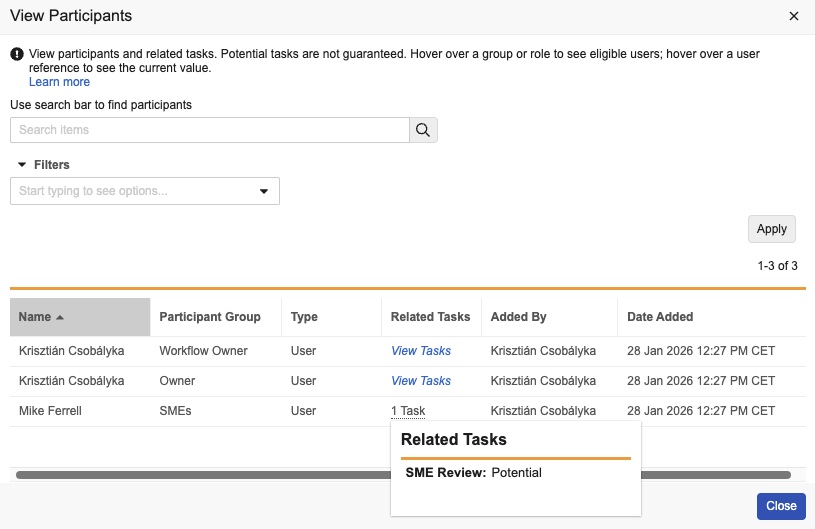Click the Added By column header

tap(518, 317)
